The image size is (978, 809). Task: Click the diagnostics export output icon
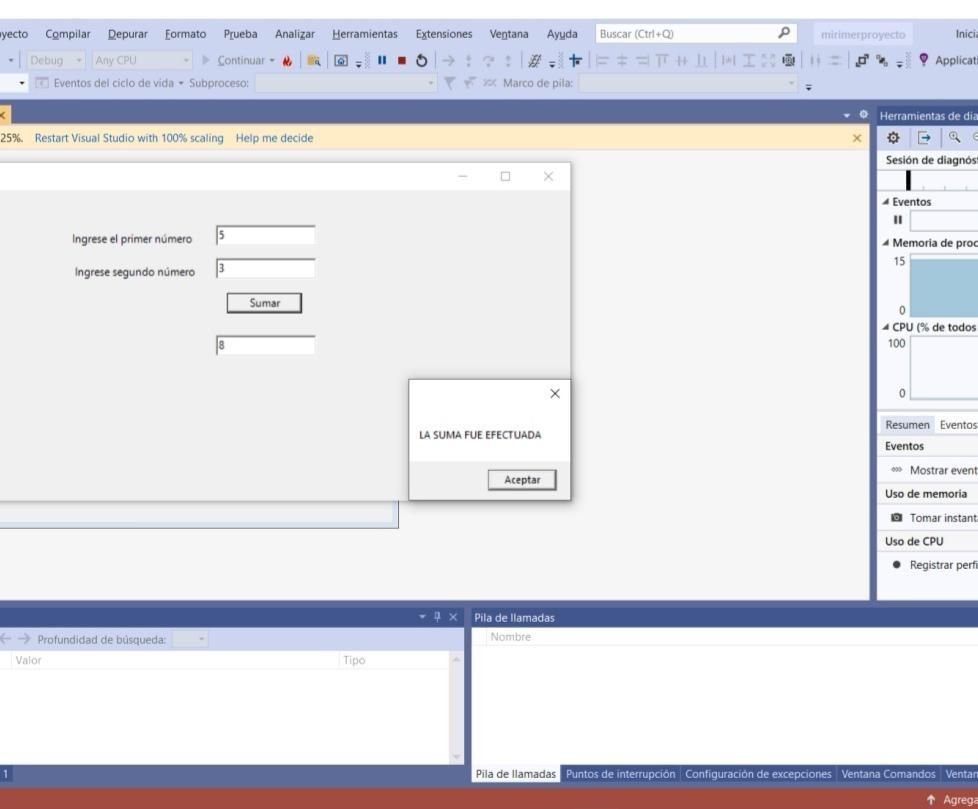(924, 138)
